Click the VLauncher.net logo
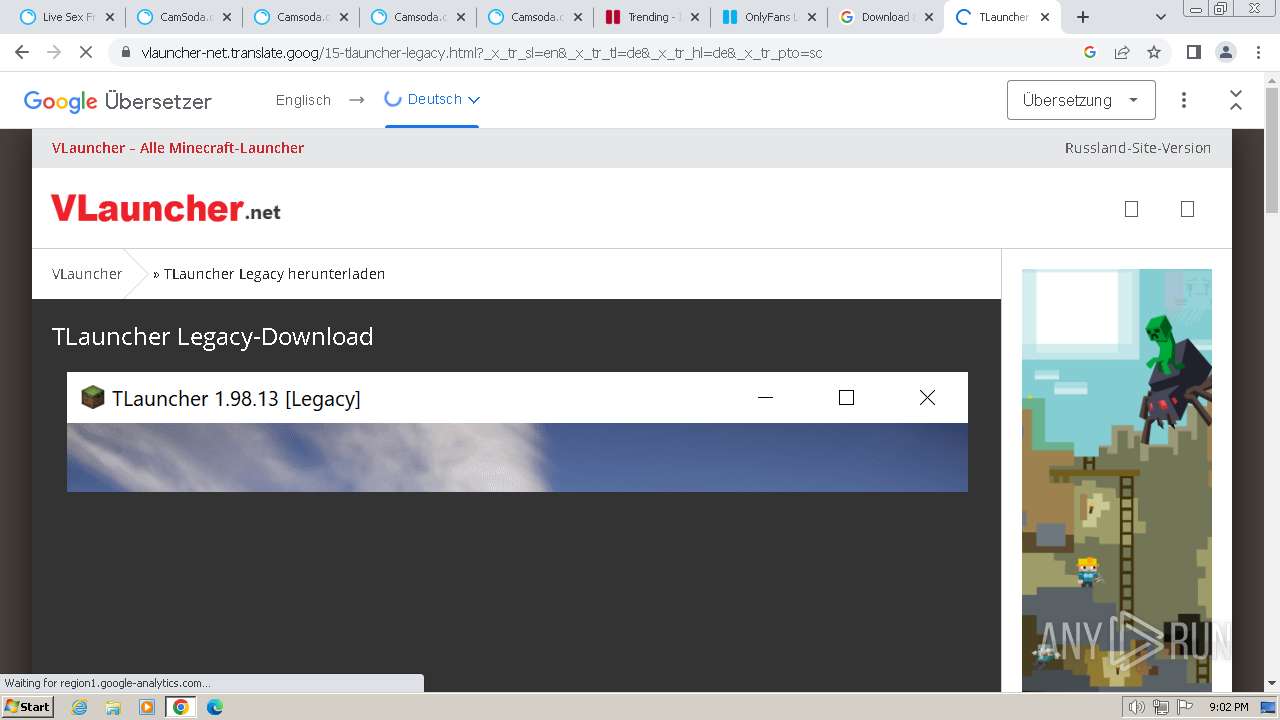1280x720 pixels. point(166,208)
